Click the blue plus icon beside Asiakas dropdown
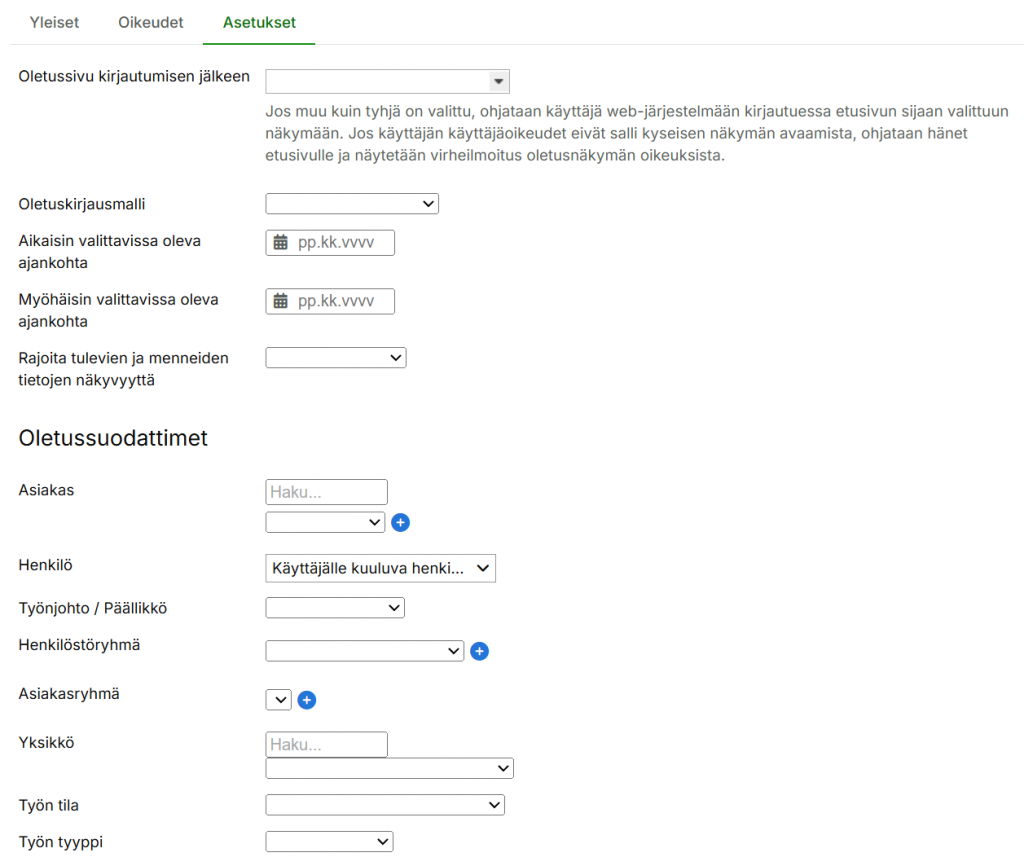The width and height of the screenshot is (1024, 857). click(x=400, y=522)
